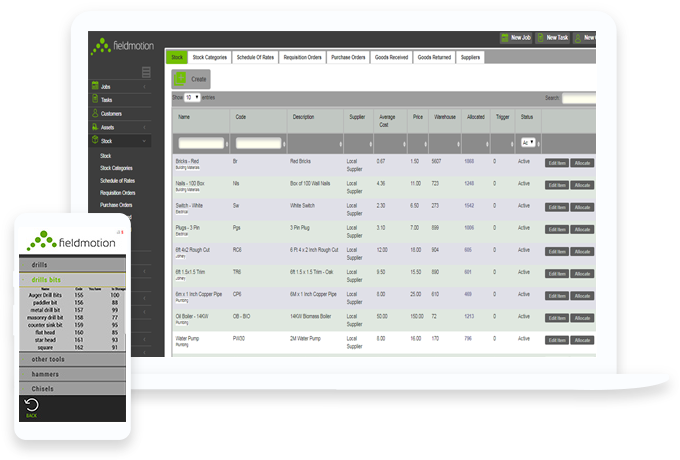680x460 pixels.
Task: Open the Goods Returned tab
Action: (434, 57)
